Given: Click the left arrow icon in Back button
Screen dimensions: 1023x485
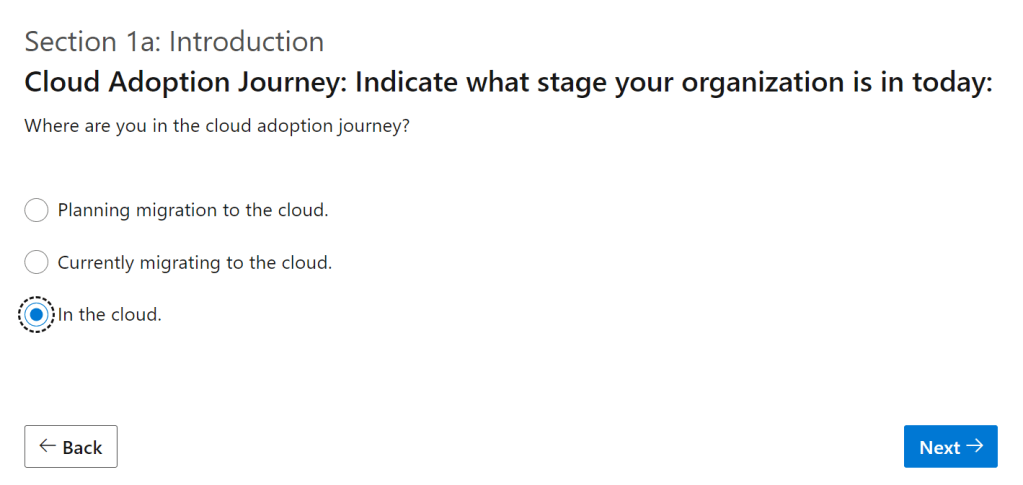Looking at the screenshot, I should 47,446.
